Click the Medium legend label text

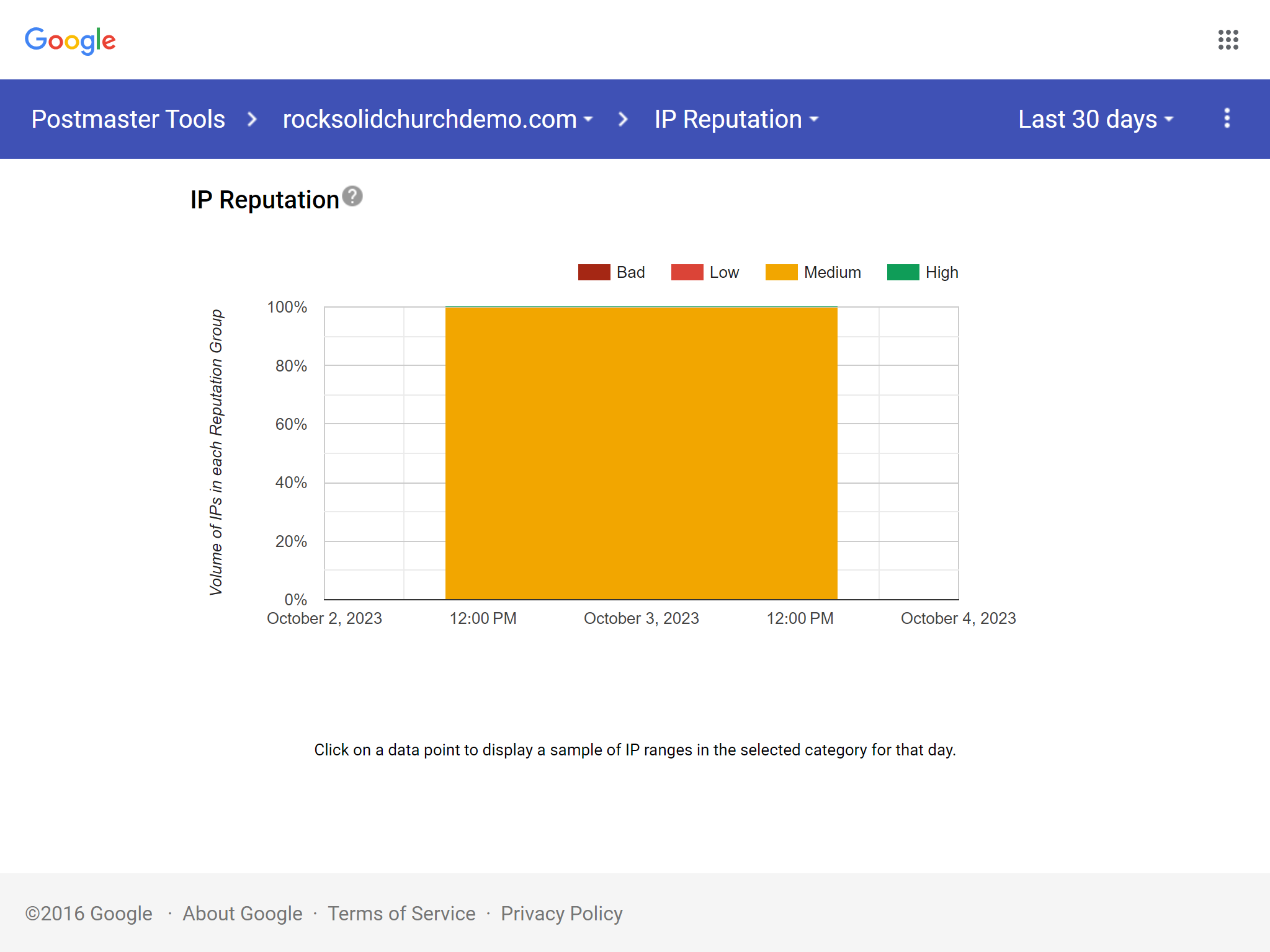coord(832,272)
